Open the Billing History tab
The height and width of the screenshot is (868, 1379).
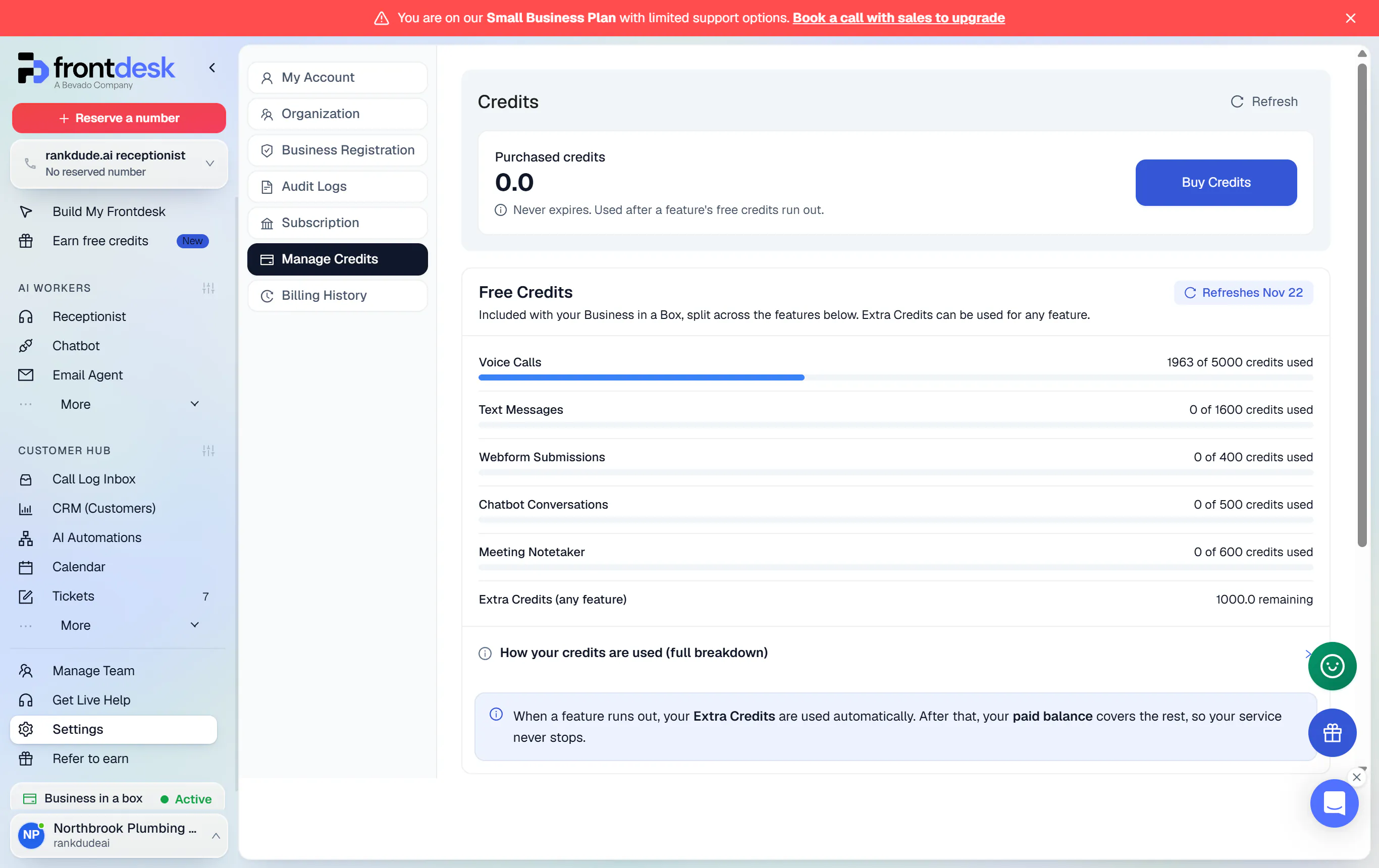coord(337,295)
